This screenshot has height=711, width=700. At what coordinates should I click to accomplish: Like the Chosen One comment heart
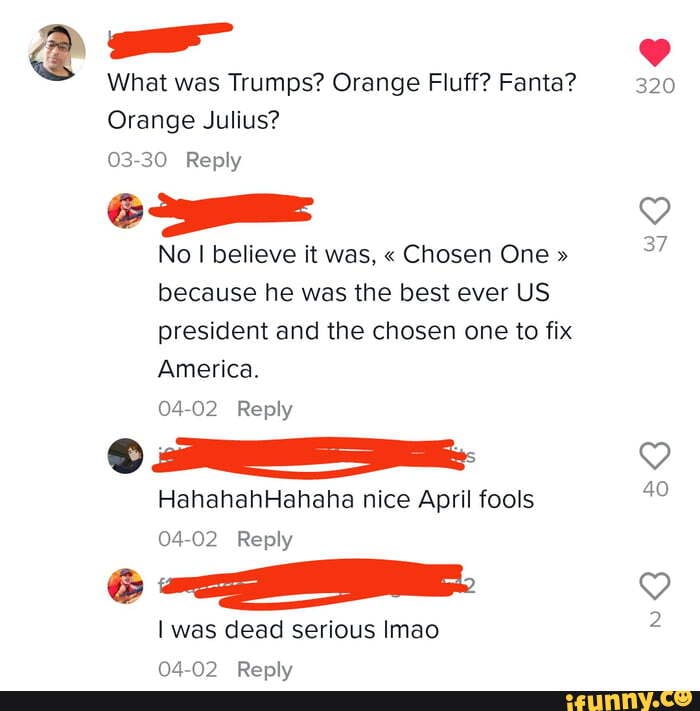[655, 211]
